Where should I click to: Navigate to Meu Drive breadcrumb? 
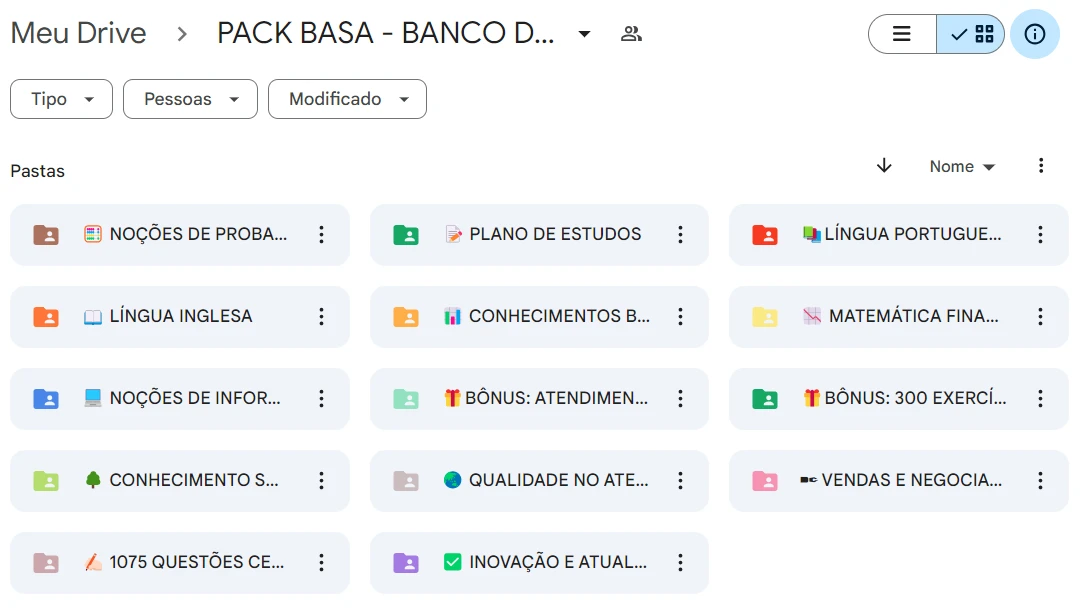click(x=78, y=33)
